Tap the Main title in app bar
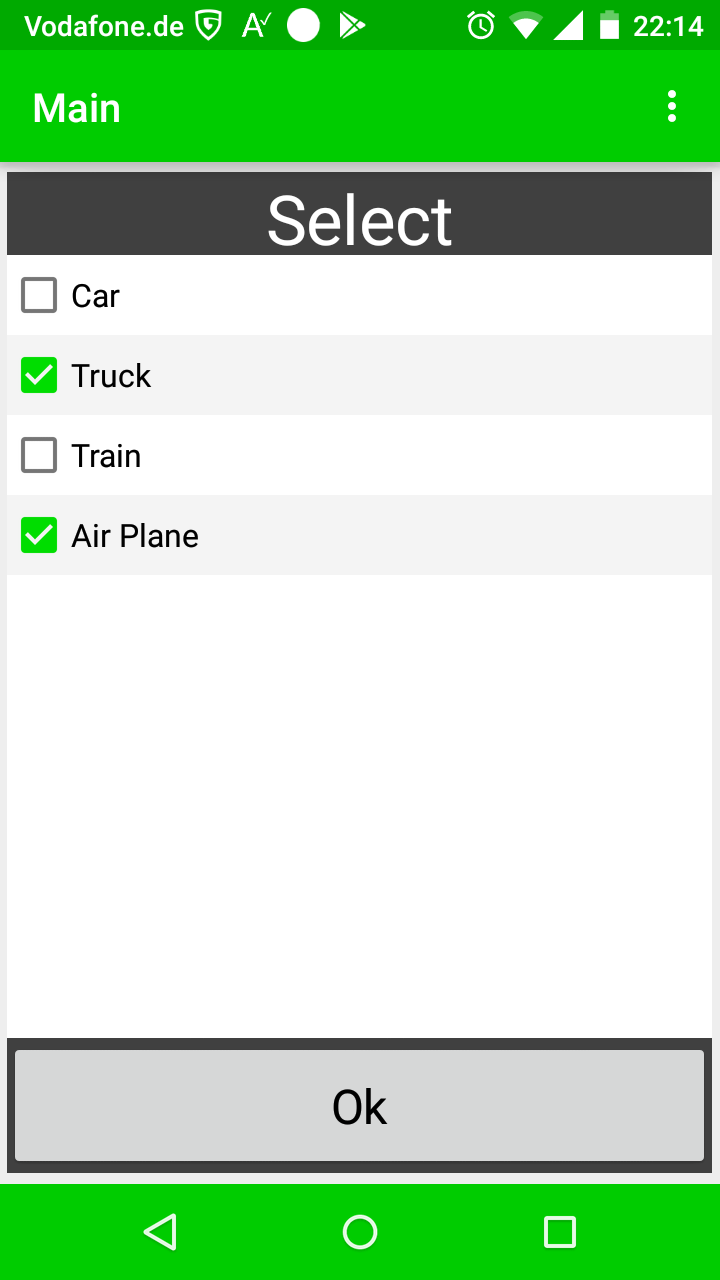The height and width of the screenshot is (1280, 720). pyautogui.click(x=77, y=108)
